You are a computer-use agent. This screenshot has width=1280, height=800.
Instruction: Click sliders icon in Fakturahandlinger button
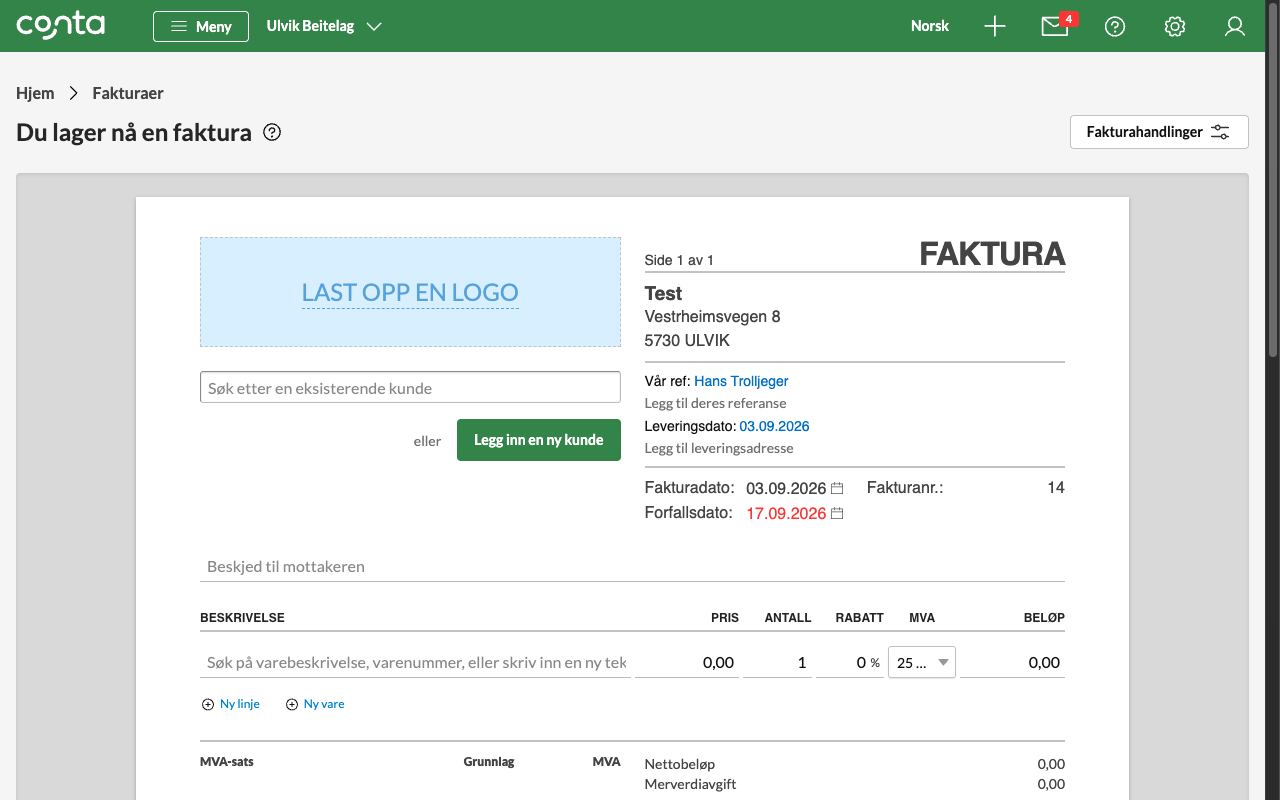click(1220, 132)
